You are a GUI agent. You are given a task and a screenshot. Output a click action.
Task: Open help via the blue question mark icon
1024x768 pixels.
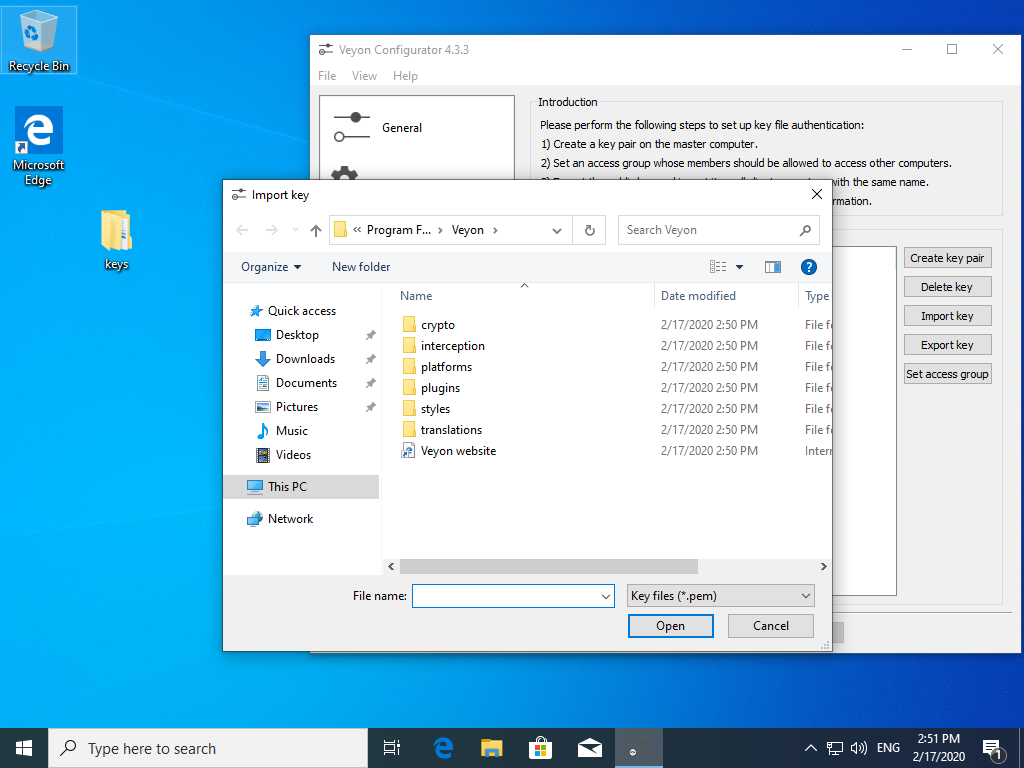pos(808,266)
